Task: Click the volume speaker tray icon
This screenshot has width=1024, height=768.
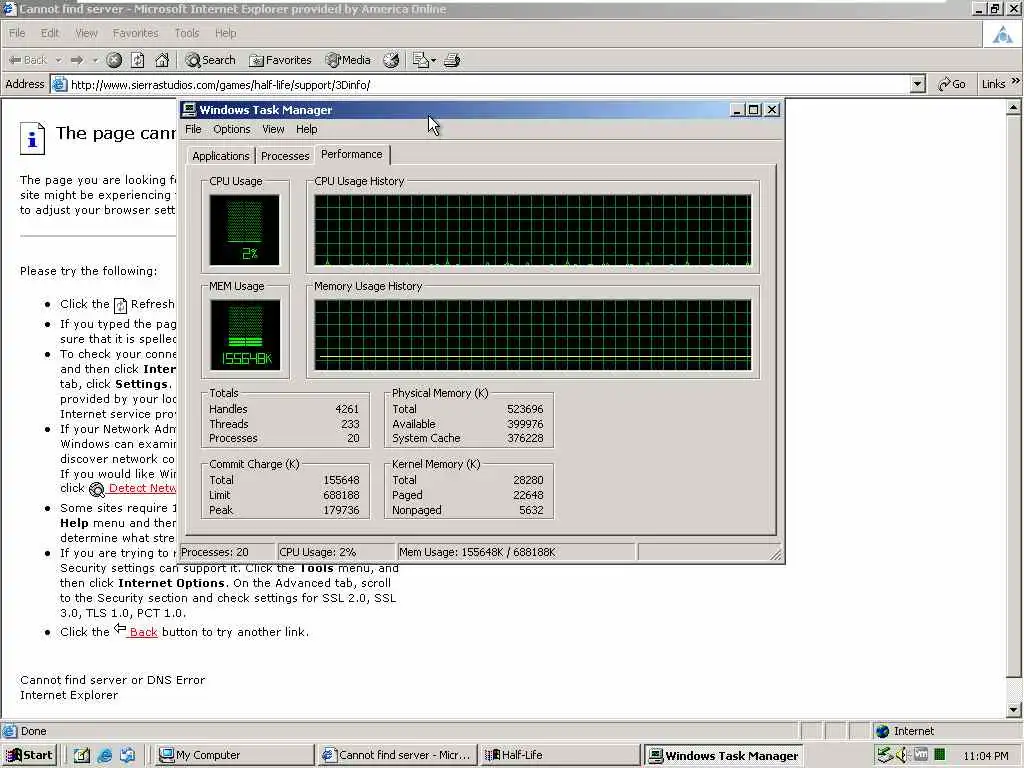Action: (x=902, y=755)
